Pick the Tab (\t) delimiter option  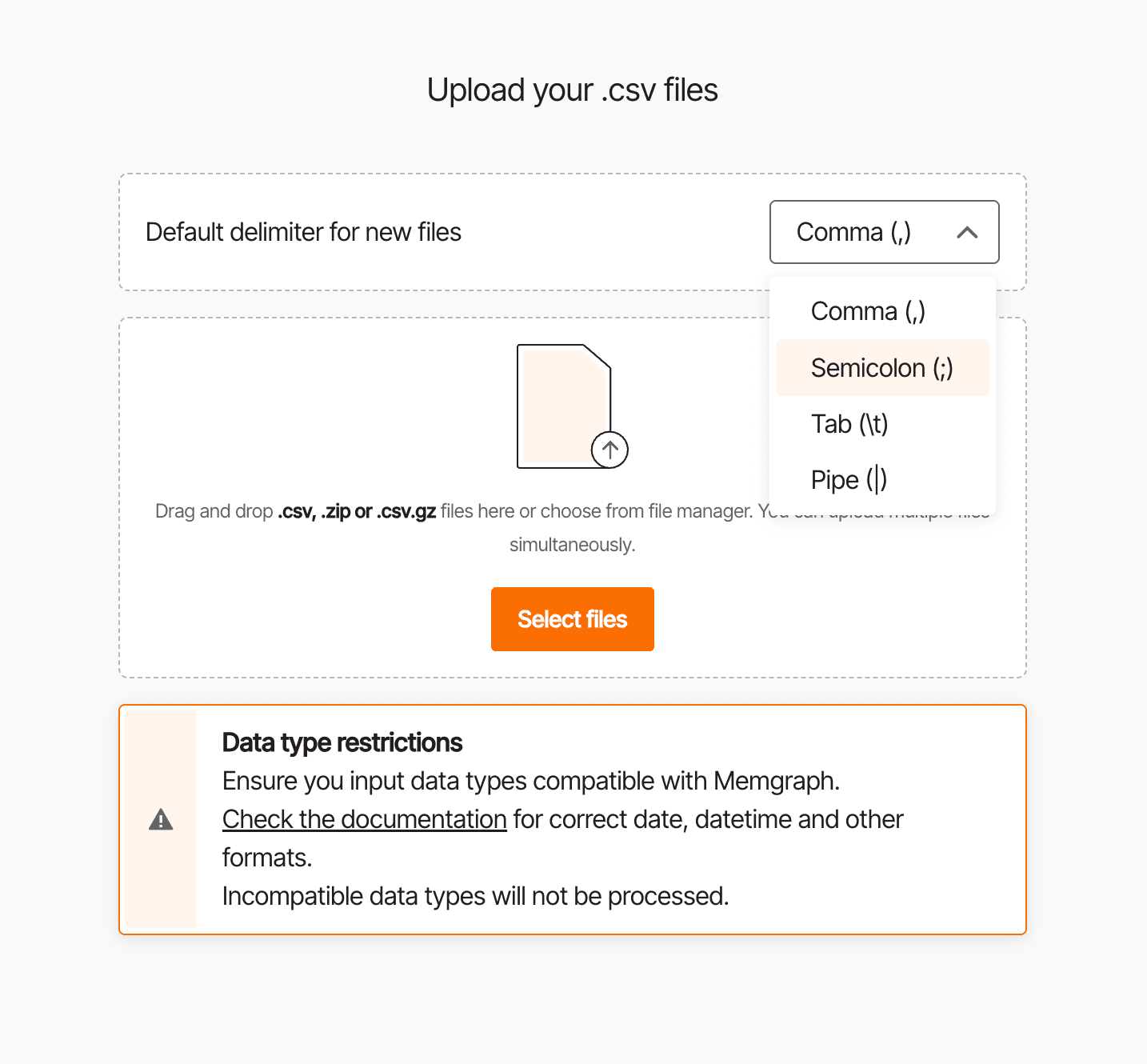tap(849, 424)
